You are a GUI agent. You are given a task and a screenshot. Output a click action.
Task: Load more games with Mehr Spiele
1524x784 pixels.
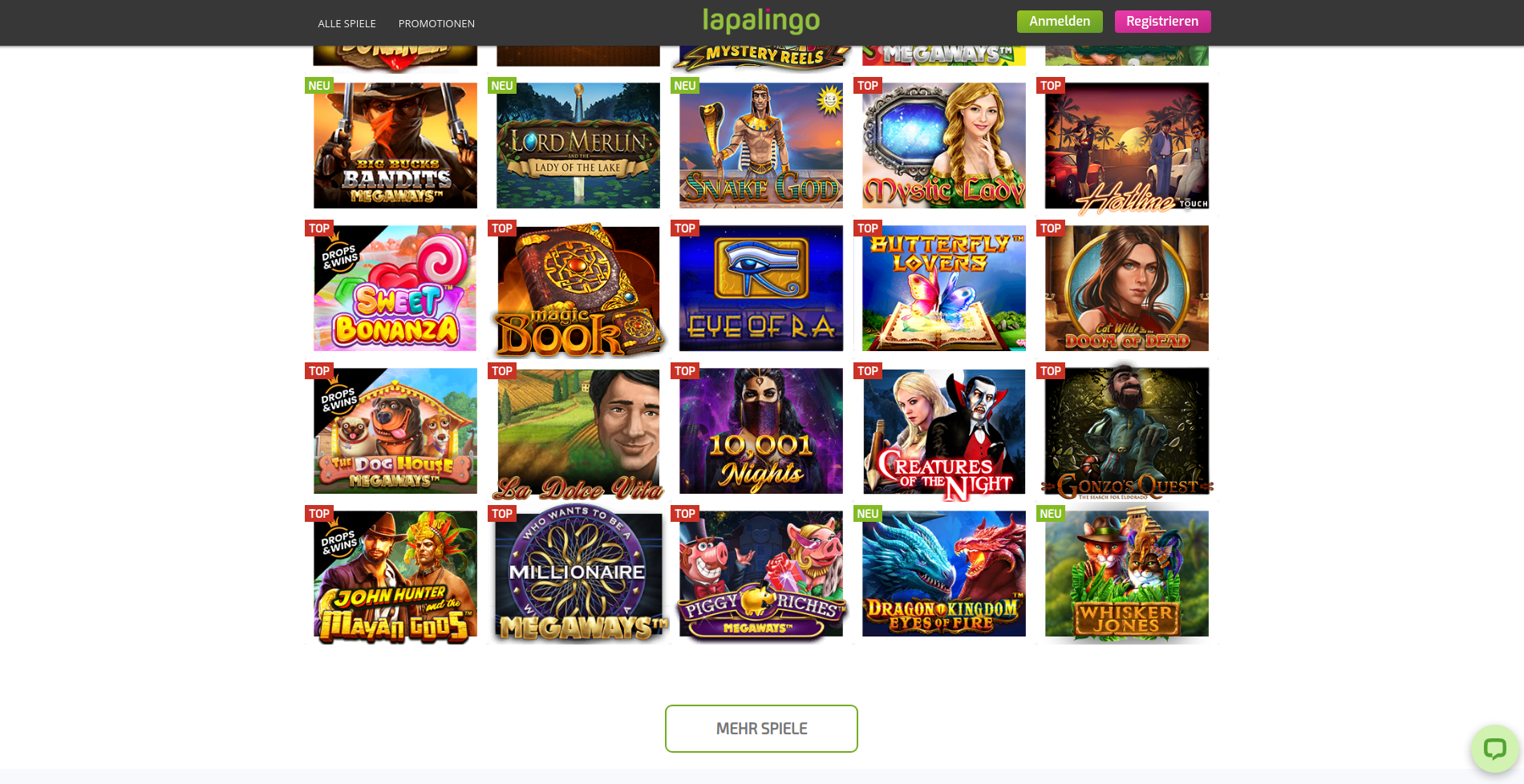761,729
